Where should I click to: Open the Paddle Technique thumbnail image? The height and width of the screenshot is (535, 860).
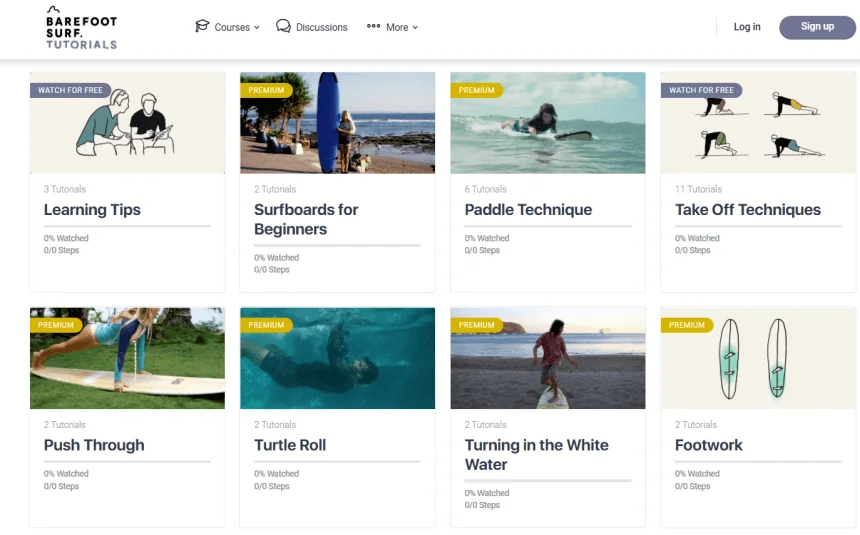coord(548,123)
